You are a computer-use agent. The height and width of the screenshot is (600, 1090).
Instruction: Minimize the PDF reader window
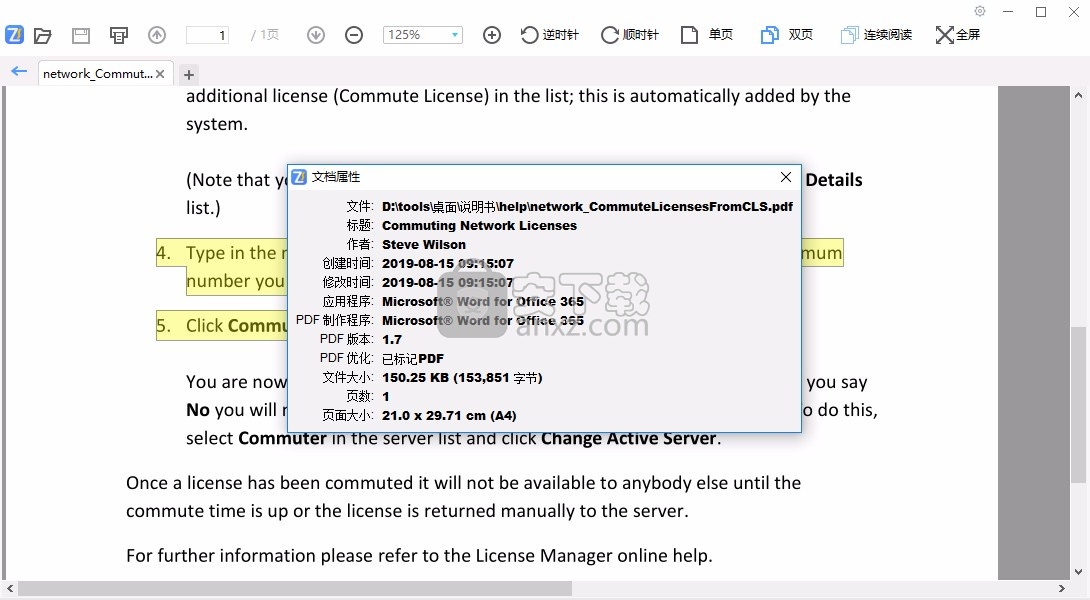point(1009,12)
